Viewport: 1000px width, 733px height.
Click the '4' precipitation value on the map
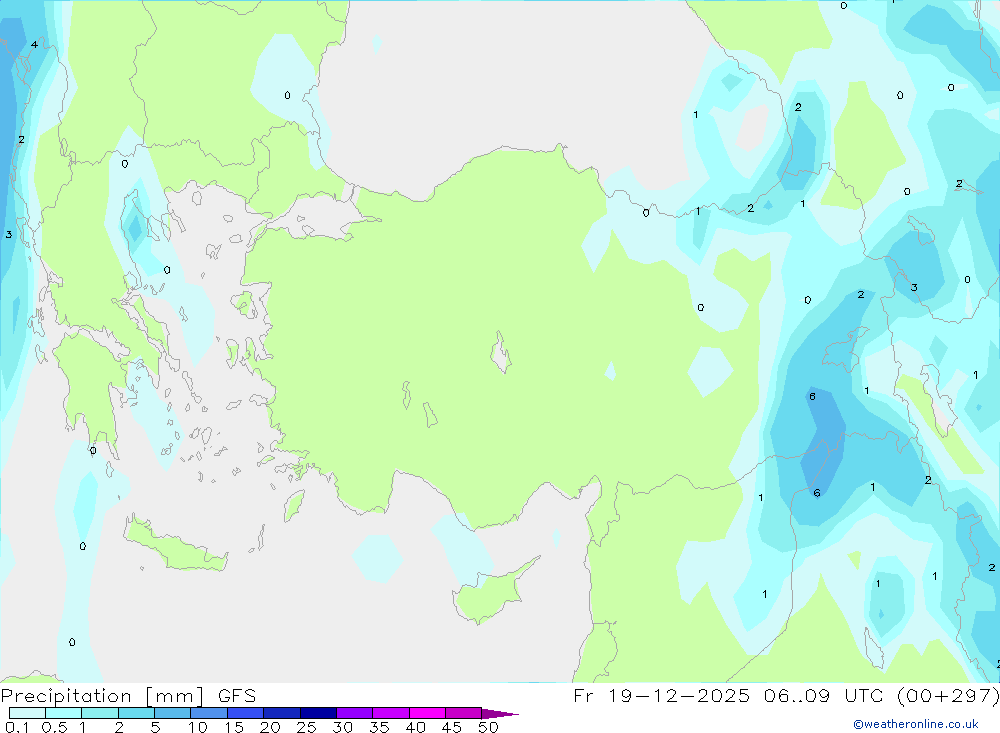(34, 45)
